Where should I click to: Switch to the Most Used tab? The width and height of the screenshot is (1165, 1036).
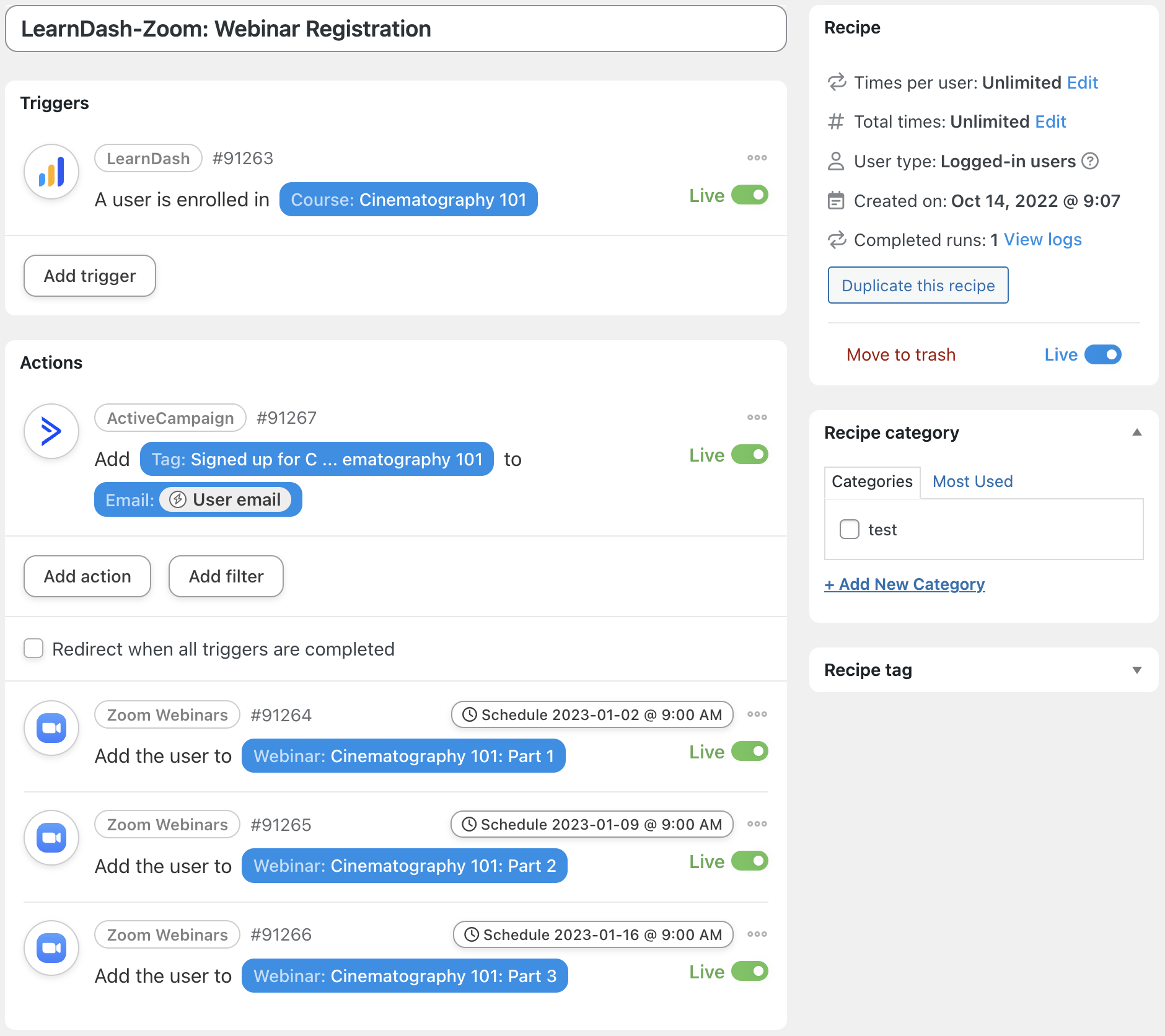tap(972, 481)
